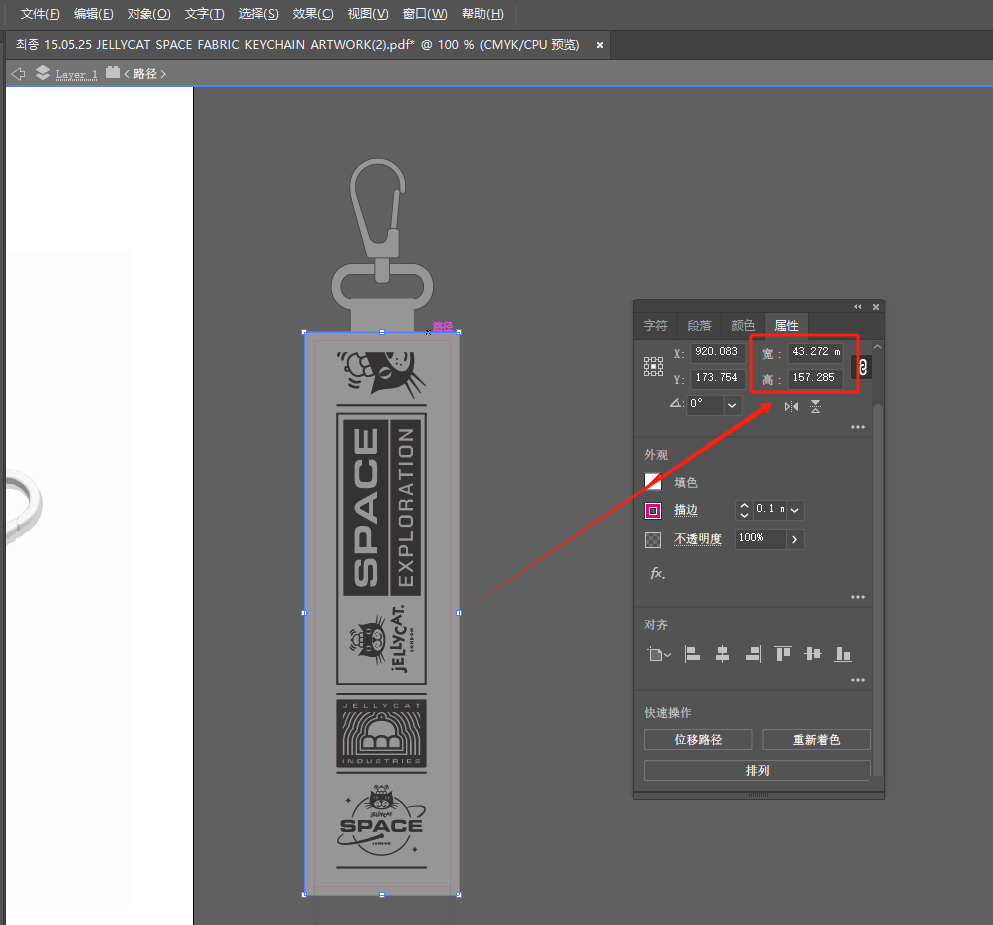The image size is (993, 925).
Task: Click the flip vertically icon
Action: pyautogui.click(x=816, y=406)
